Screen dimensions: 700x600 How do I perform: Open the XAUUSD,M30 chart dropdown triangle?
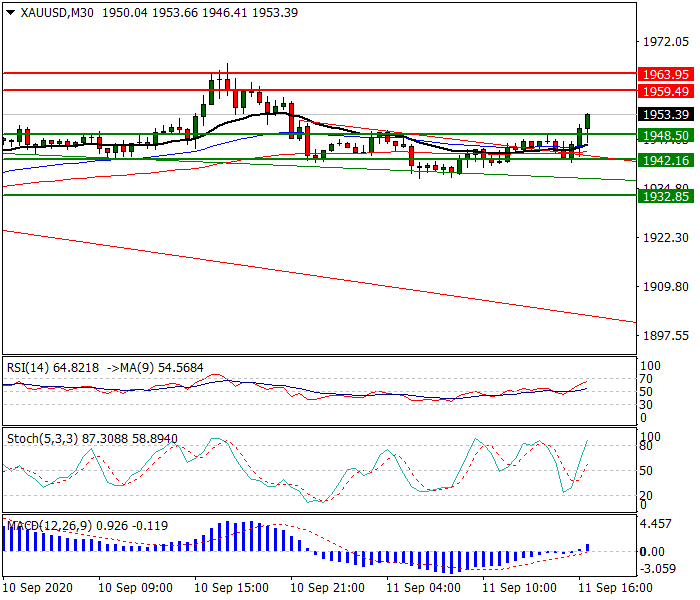(11, 13)
